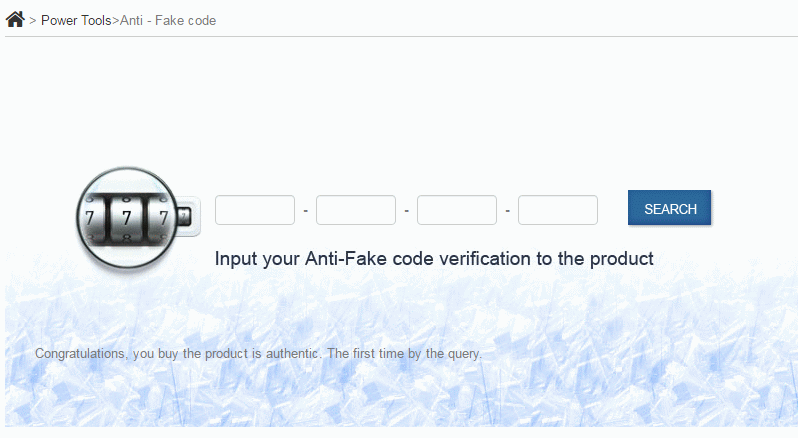Click the leftmost 7 dial in lock
Image resolution: width=798 pixels, height=438 pixels.
(x=91, y=218)
